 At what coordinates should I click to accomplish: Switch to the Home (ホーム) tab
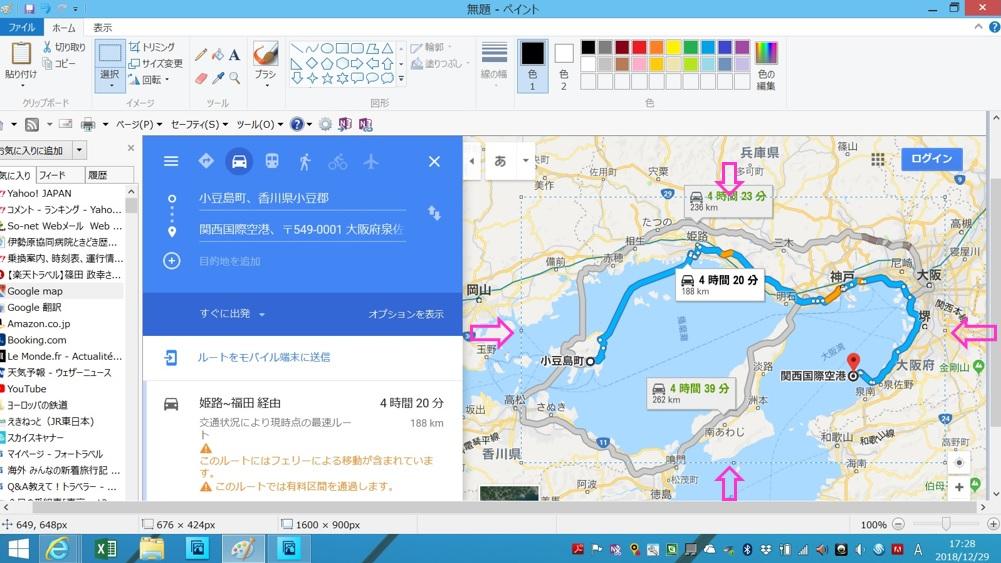pyautogui.click(x=63, y=27)
